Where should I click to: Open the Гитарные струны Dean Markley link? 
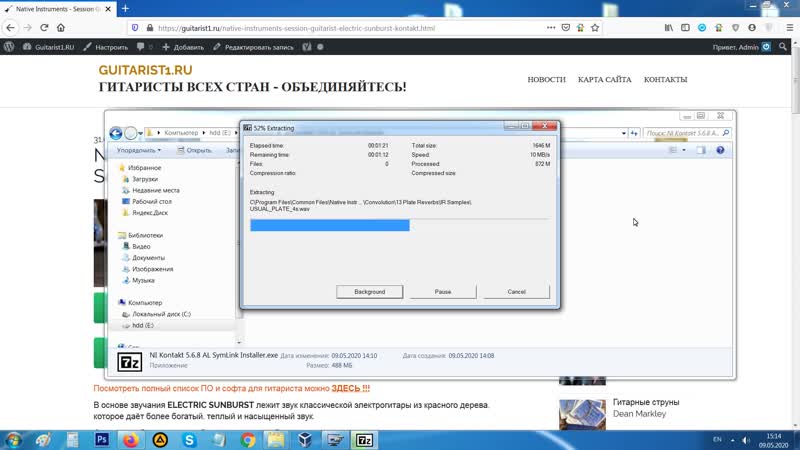(646, 408)
